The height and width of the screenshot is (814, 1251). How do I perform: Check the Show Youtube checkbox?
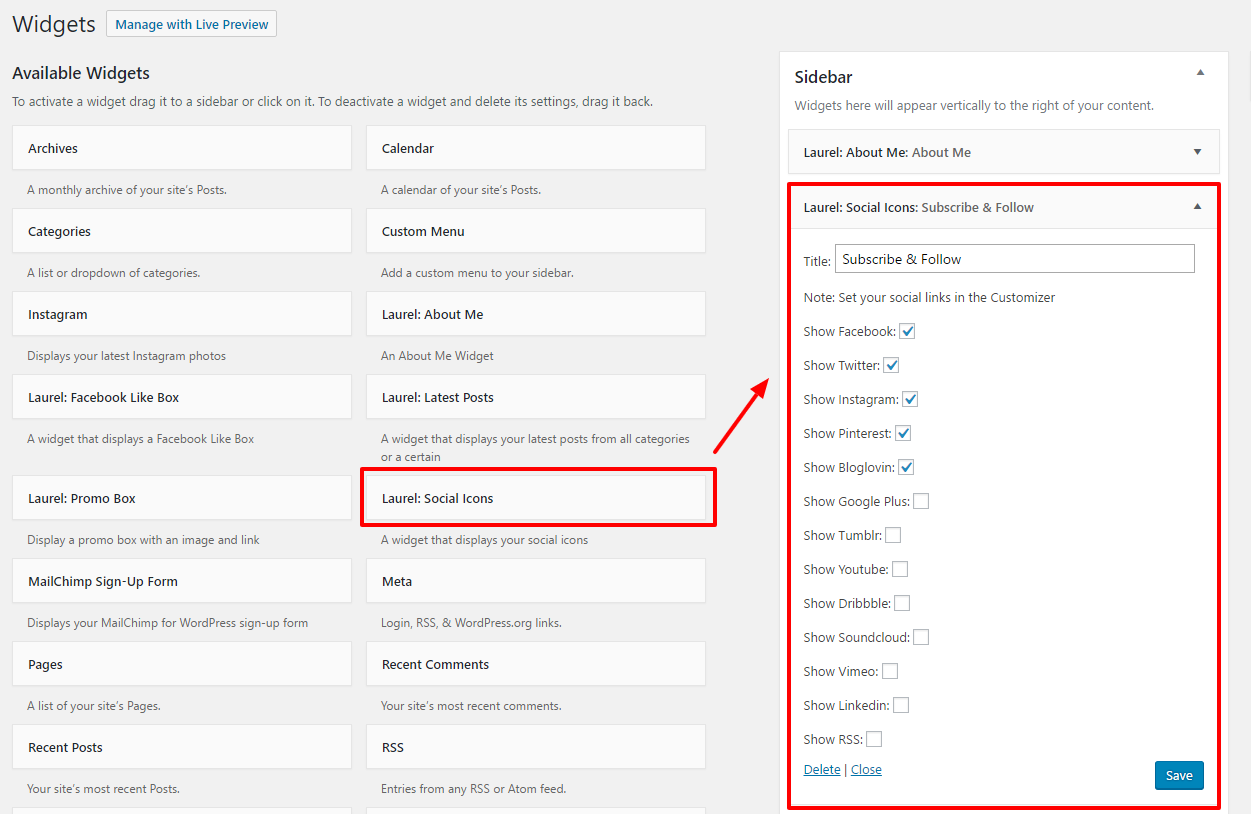click(900, 569)
